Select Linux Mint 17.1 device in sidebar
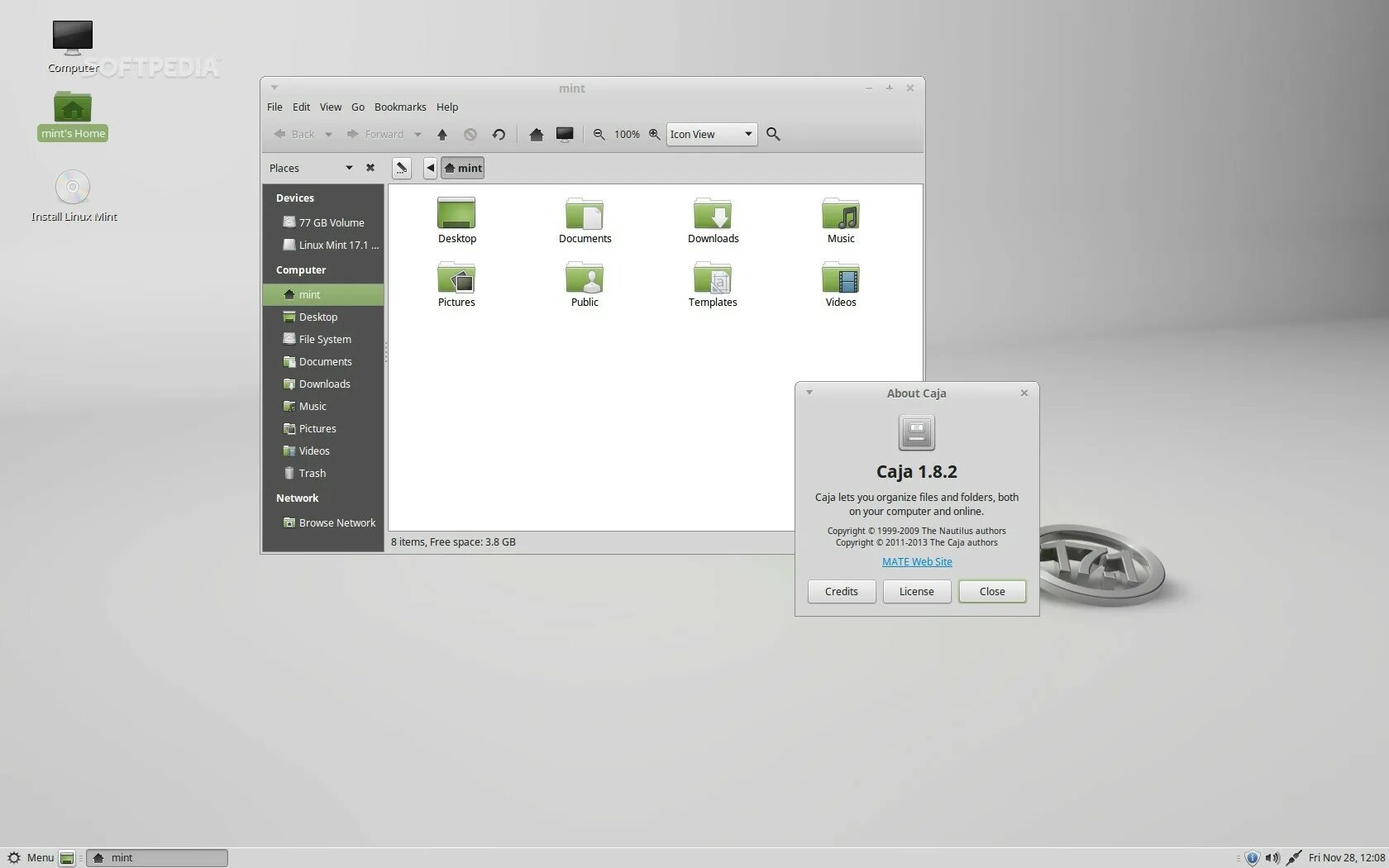The height and width of the screenshot is (868, 1389). (323, 245)
